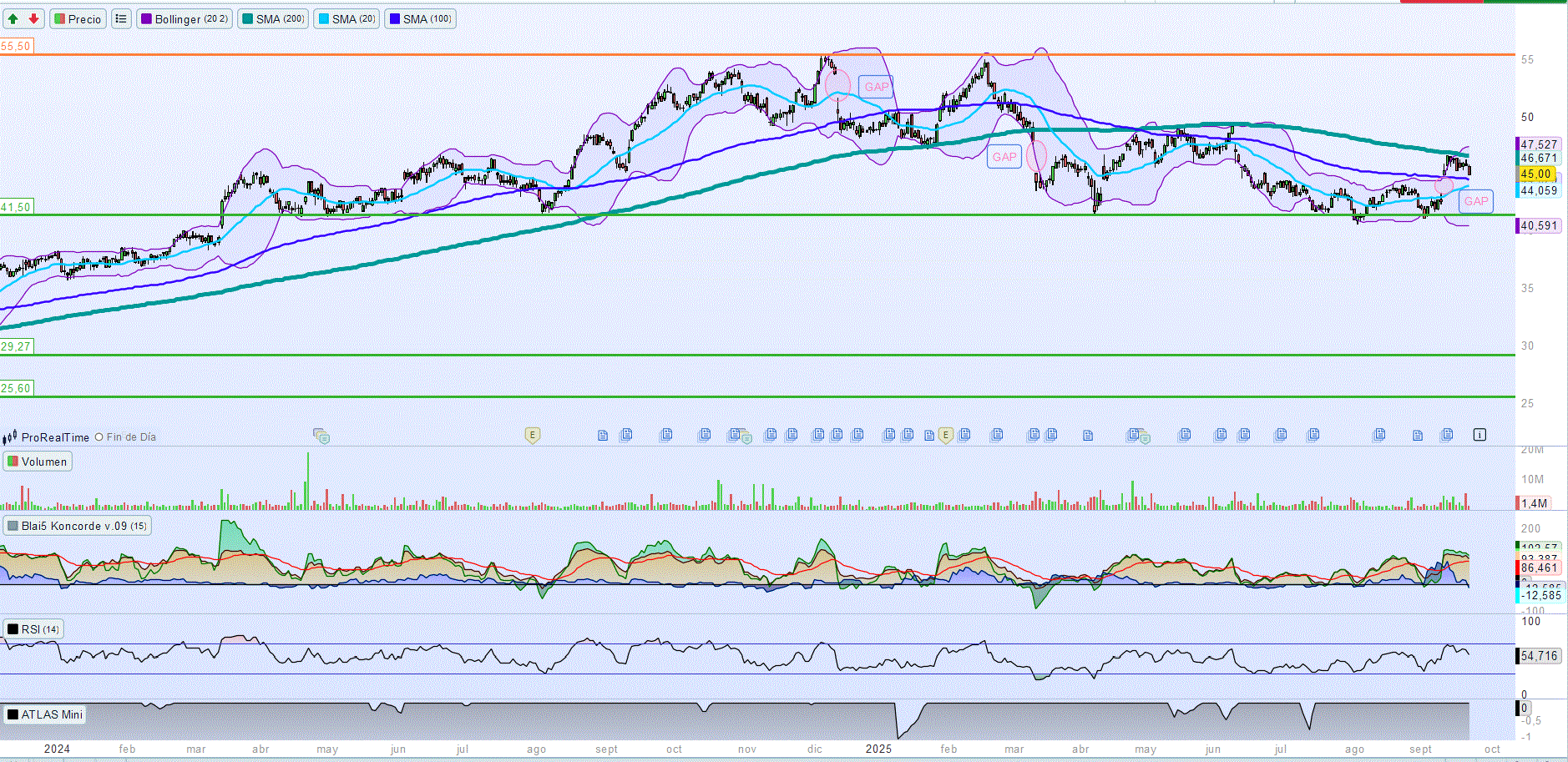Click the black info icon on event bar

pos(1479,435)
